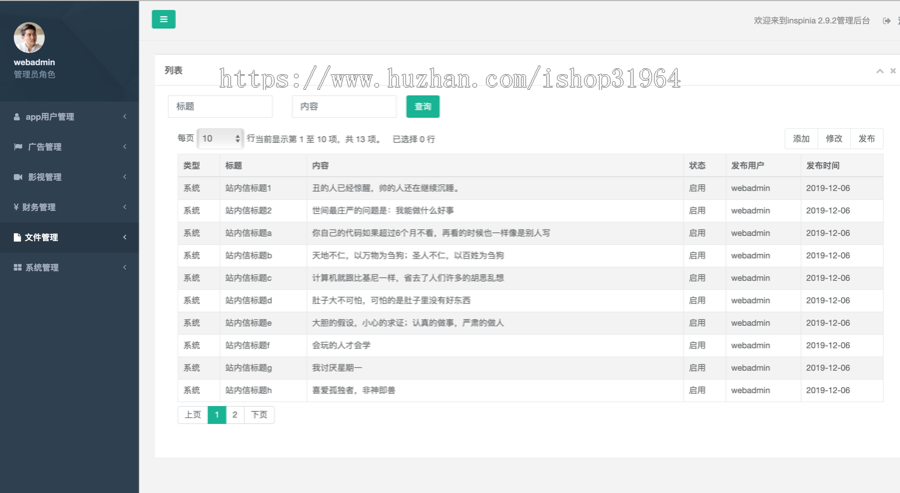Sort by the 状态 column header
Screen dimensions: 900x493
tap(705, 165)
